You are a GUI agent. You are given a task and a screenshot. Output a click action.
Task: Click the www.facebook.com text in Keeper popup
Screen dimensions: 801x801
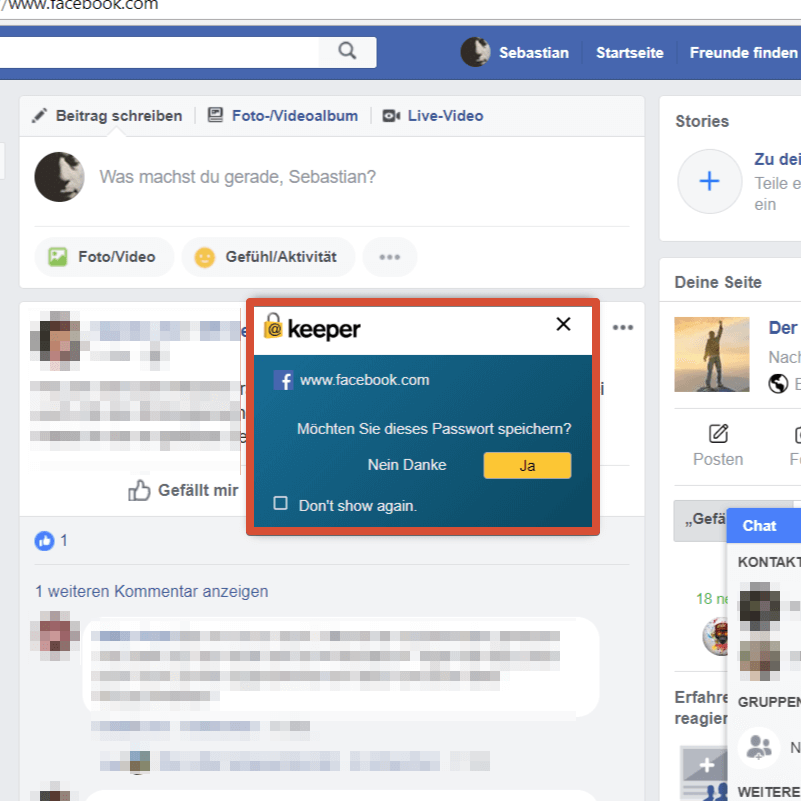point(364,380)
